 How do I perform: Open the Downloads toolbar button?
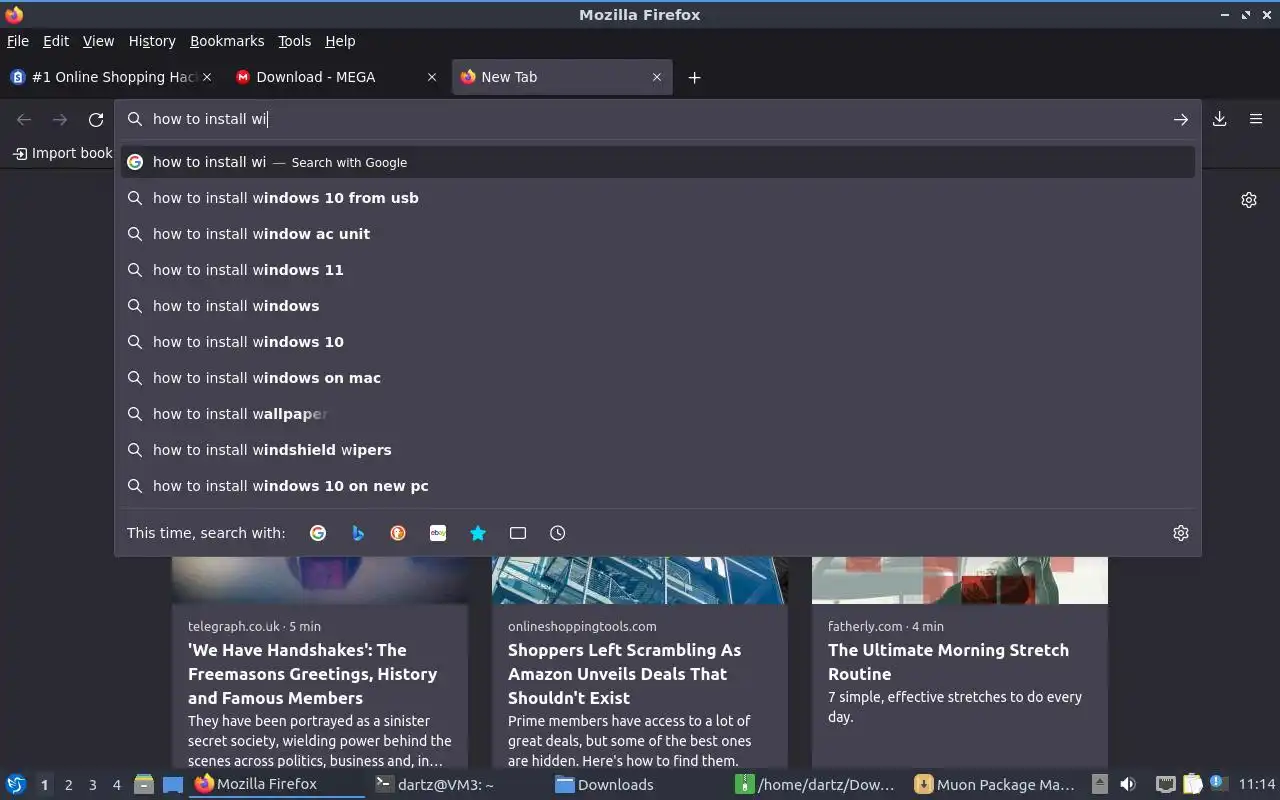click(x=1220, y=119)
